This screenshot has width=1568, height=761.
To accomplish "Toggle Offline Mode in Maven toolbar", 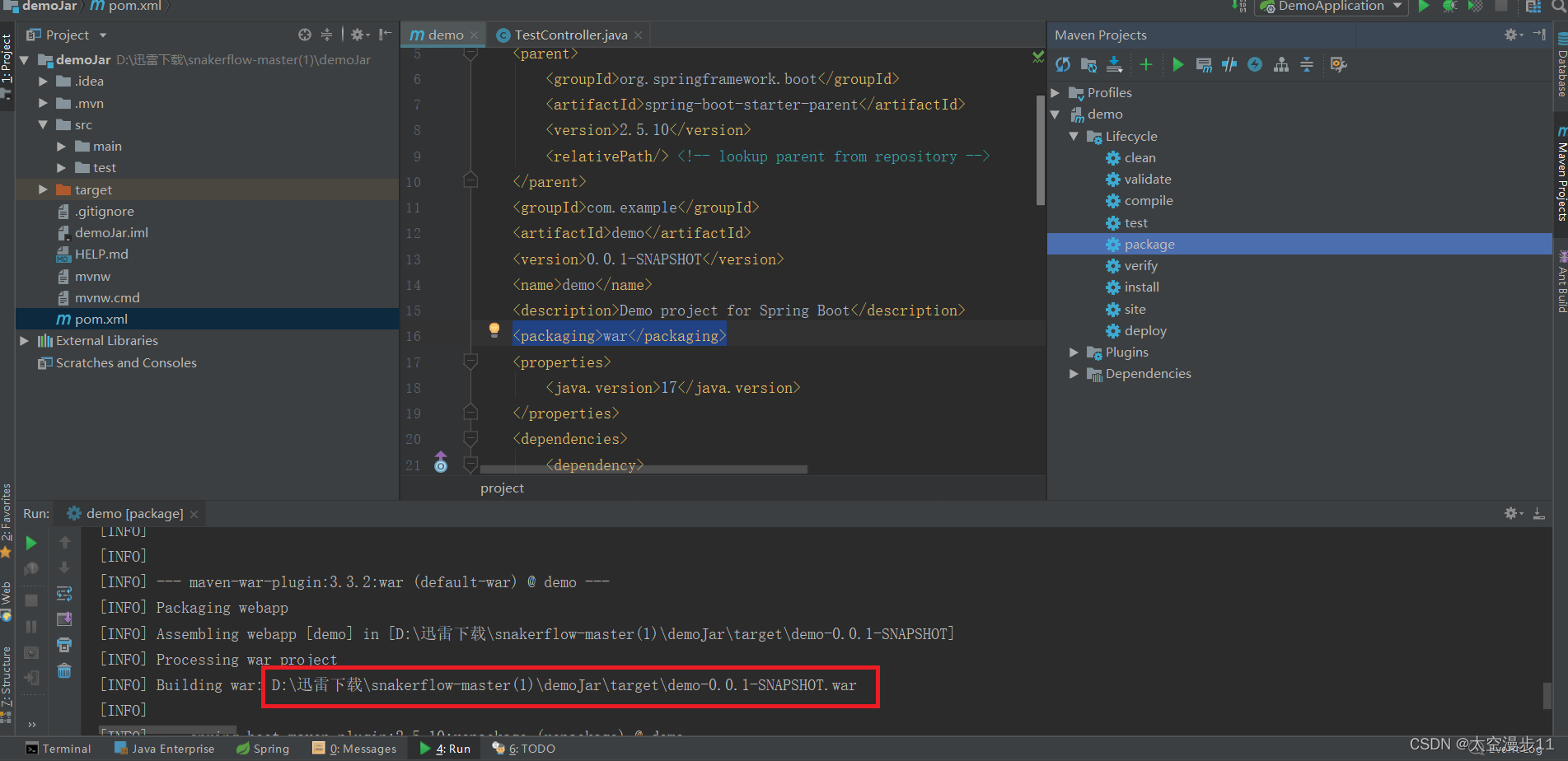I will pyautogui.click(x=1229, y=64).
